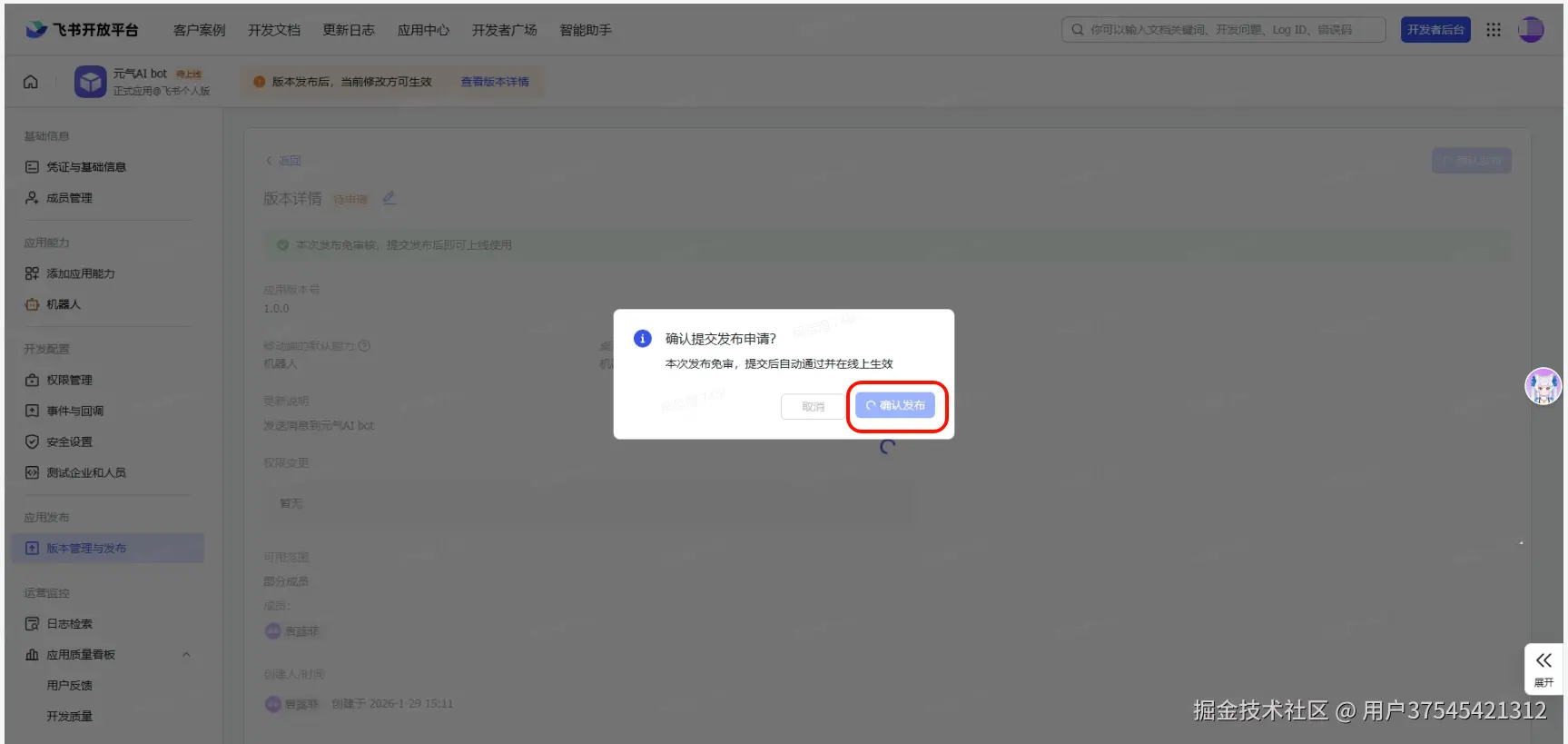Click the 元气AI bot app cube icon
This screenshot has height=744, width=1568.
coord(90,82)
